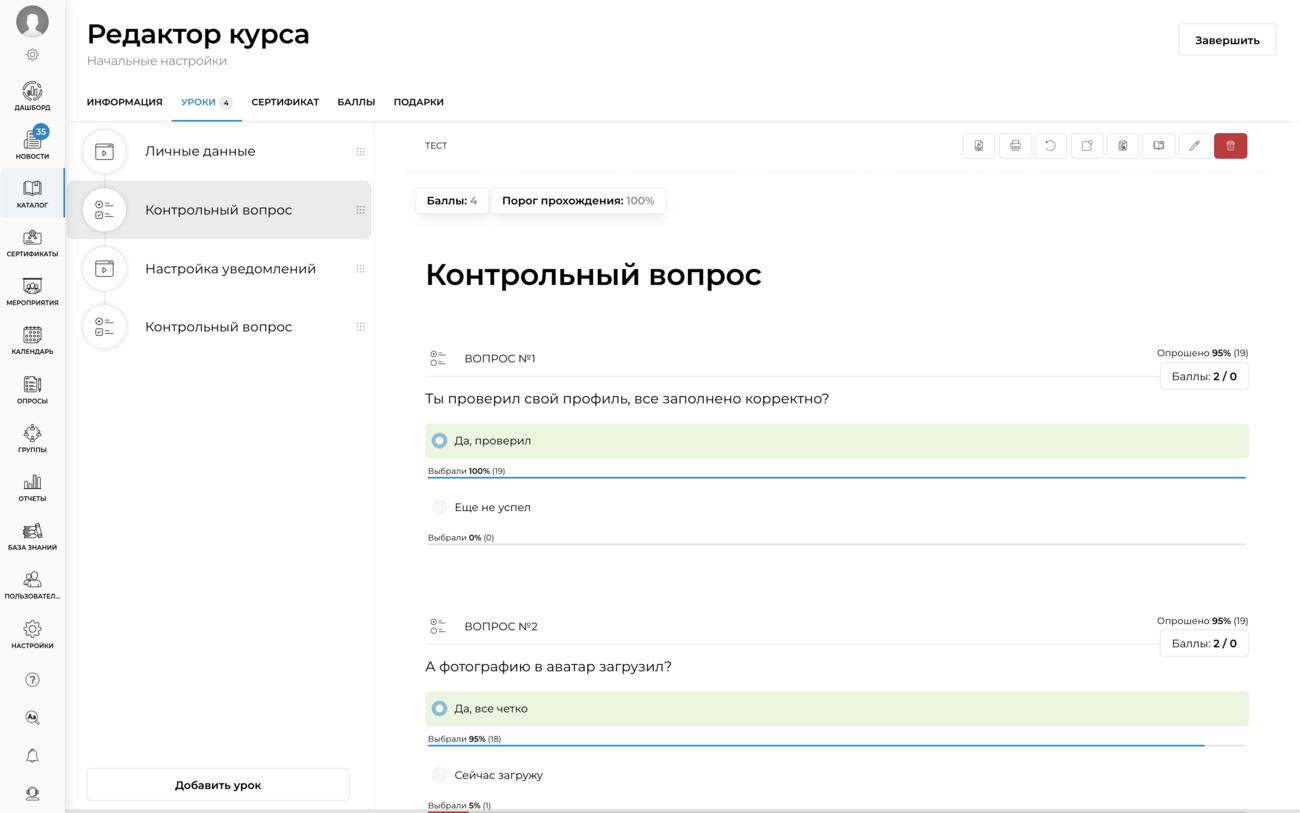This screenshot has height=813, width=1300.
Task: Select the Личные данные lesson
Action: click(x=219, y=152)
